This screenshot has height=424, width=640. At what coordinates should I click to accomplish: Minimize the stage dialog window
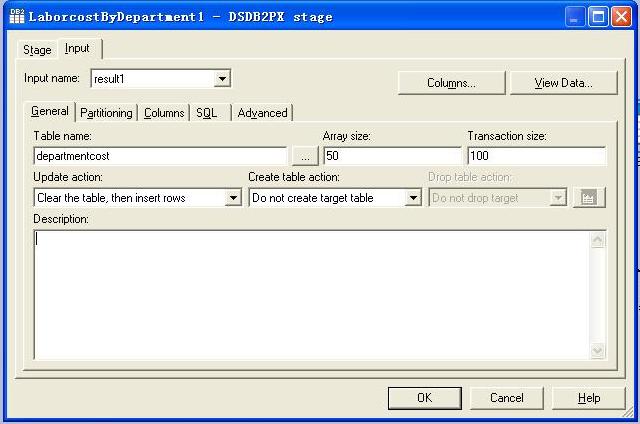[x=575, y=17]
